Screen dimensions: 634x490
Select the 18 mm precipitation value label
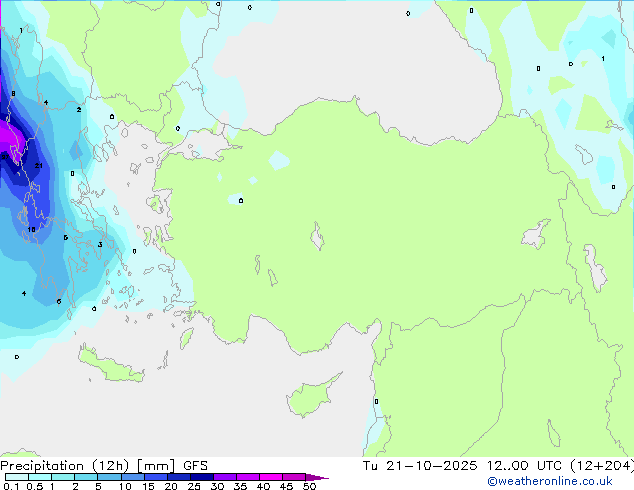coord(32,229)
